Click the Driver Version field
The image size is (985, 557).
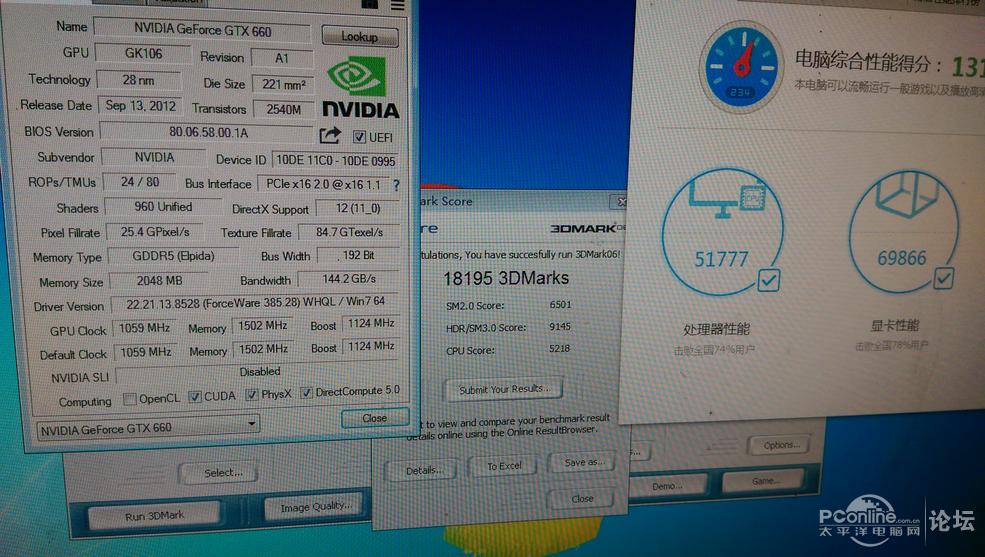(x=254, y=303)
